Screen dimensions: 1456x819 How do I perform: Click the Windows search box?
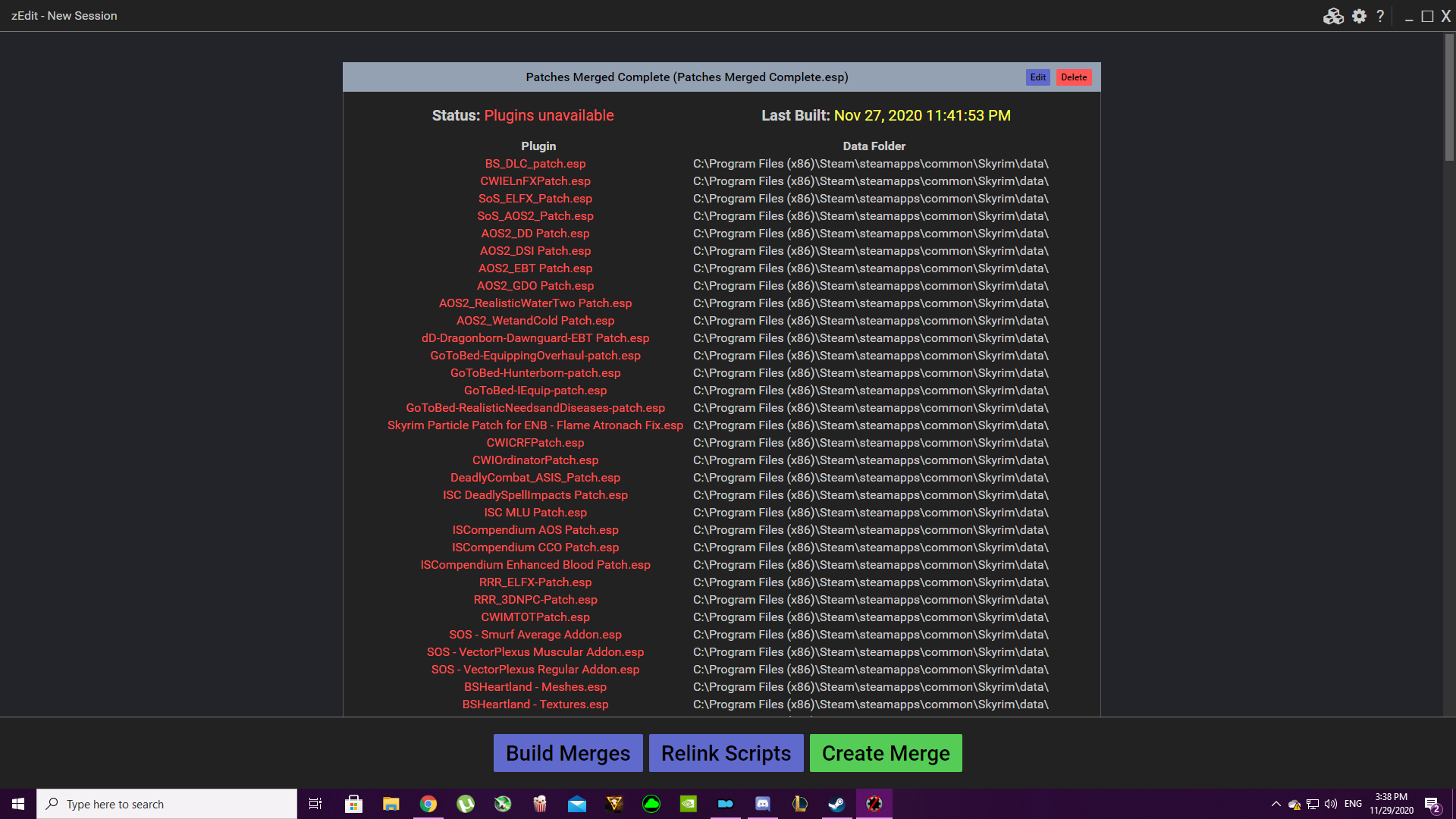167,804
